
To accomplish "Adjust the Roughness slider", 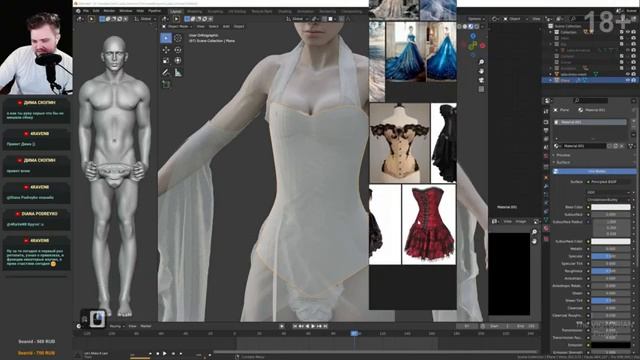I will click(x=611, y=271).
